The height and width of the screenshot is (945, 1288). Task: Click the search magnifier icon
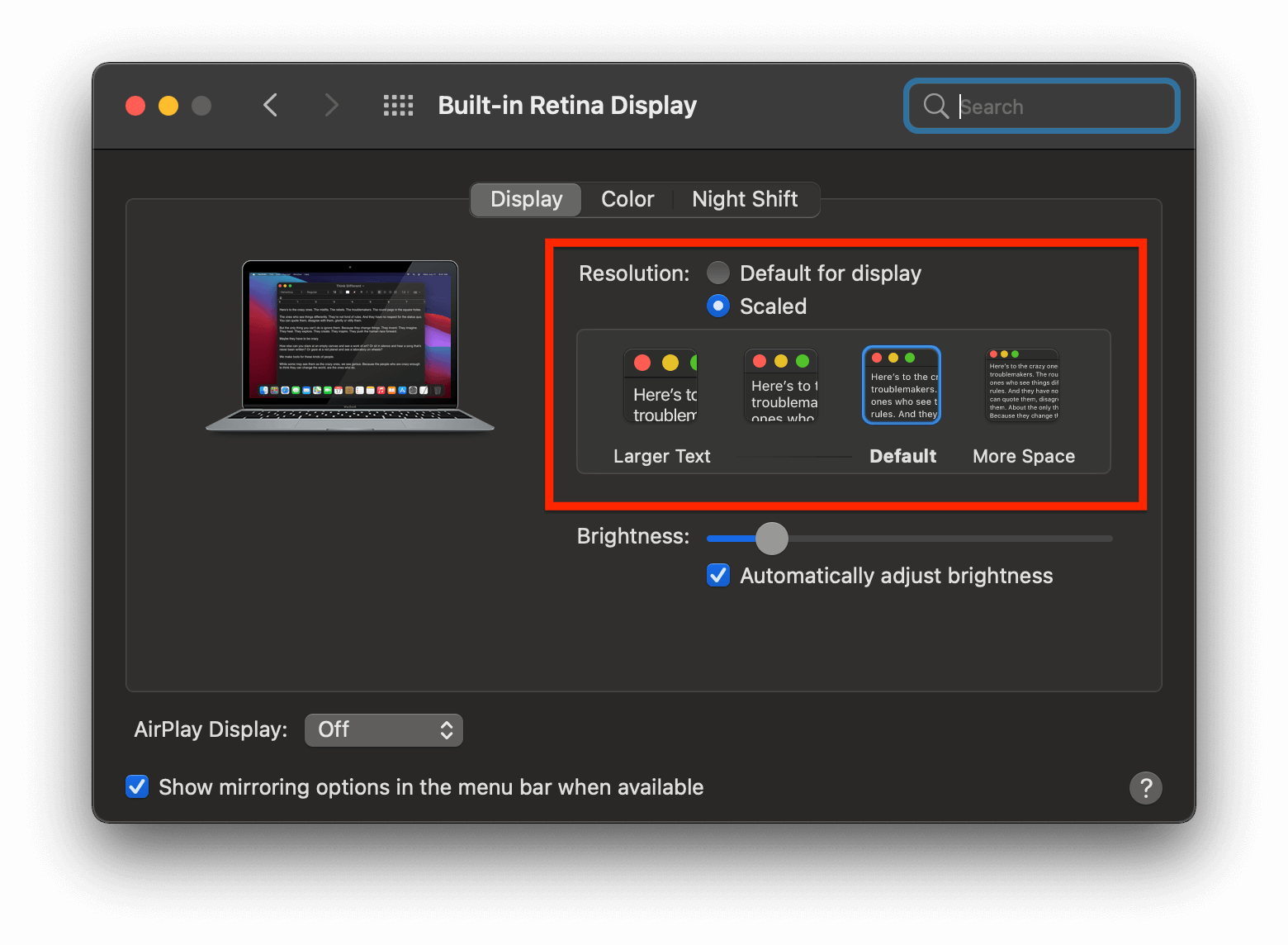click(x=935, y=106)
